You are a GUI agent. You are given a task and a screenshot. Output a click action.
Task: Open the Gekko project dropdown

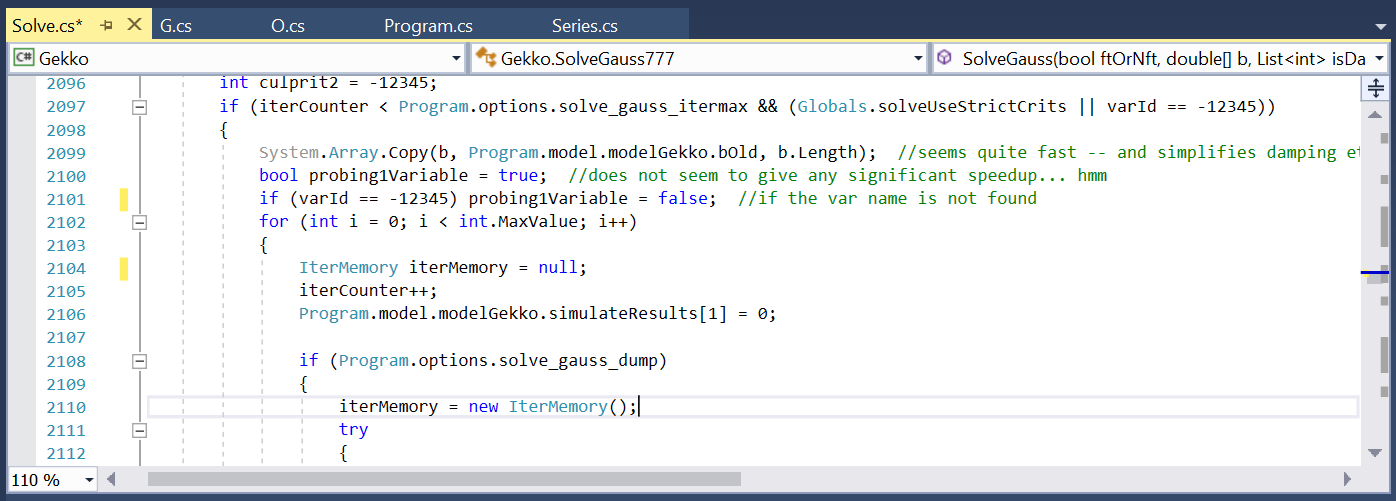(456, 59)
